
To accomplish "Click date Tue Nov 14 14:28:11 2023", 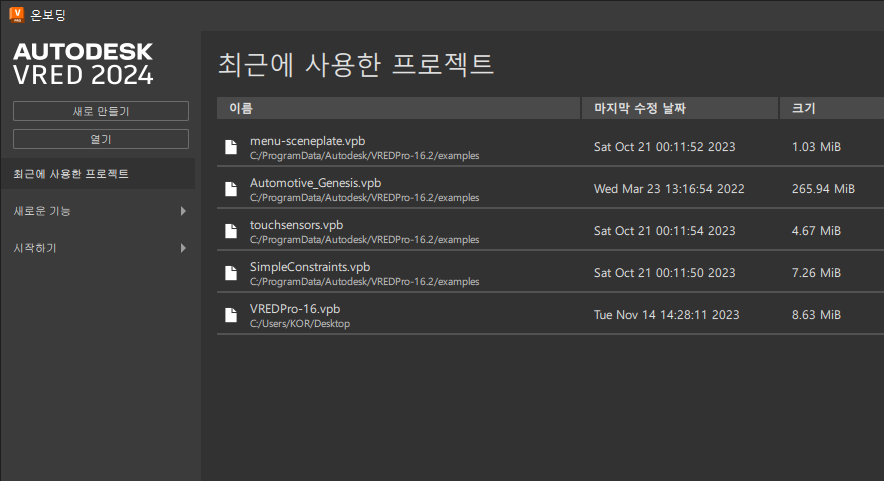I will [x=666, y=315].
